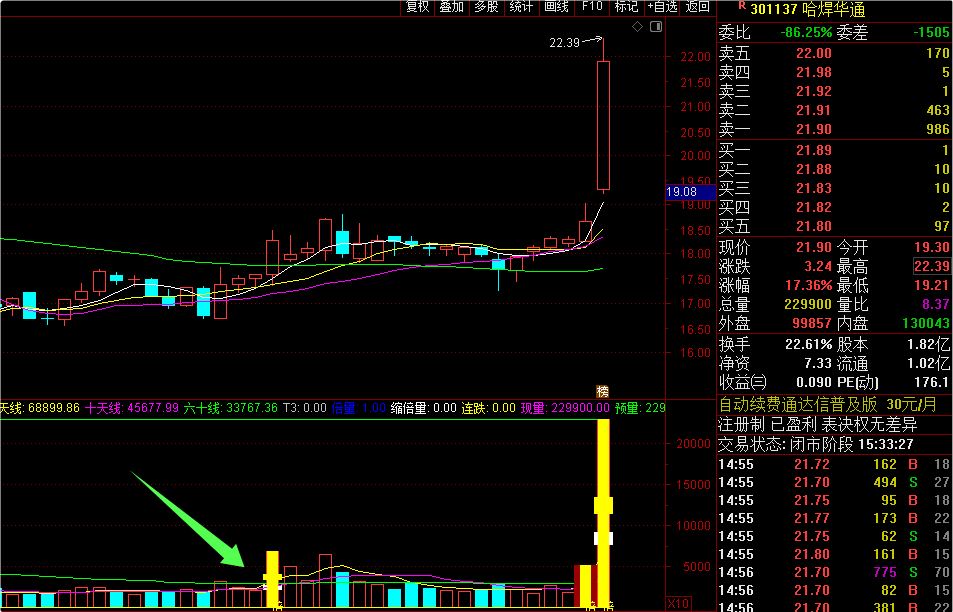Click the boxed 最高 22.39 value
The height and width of the screenshot is (612, 953).
pos(932,266)
